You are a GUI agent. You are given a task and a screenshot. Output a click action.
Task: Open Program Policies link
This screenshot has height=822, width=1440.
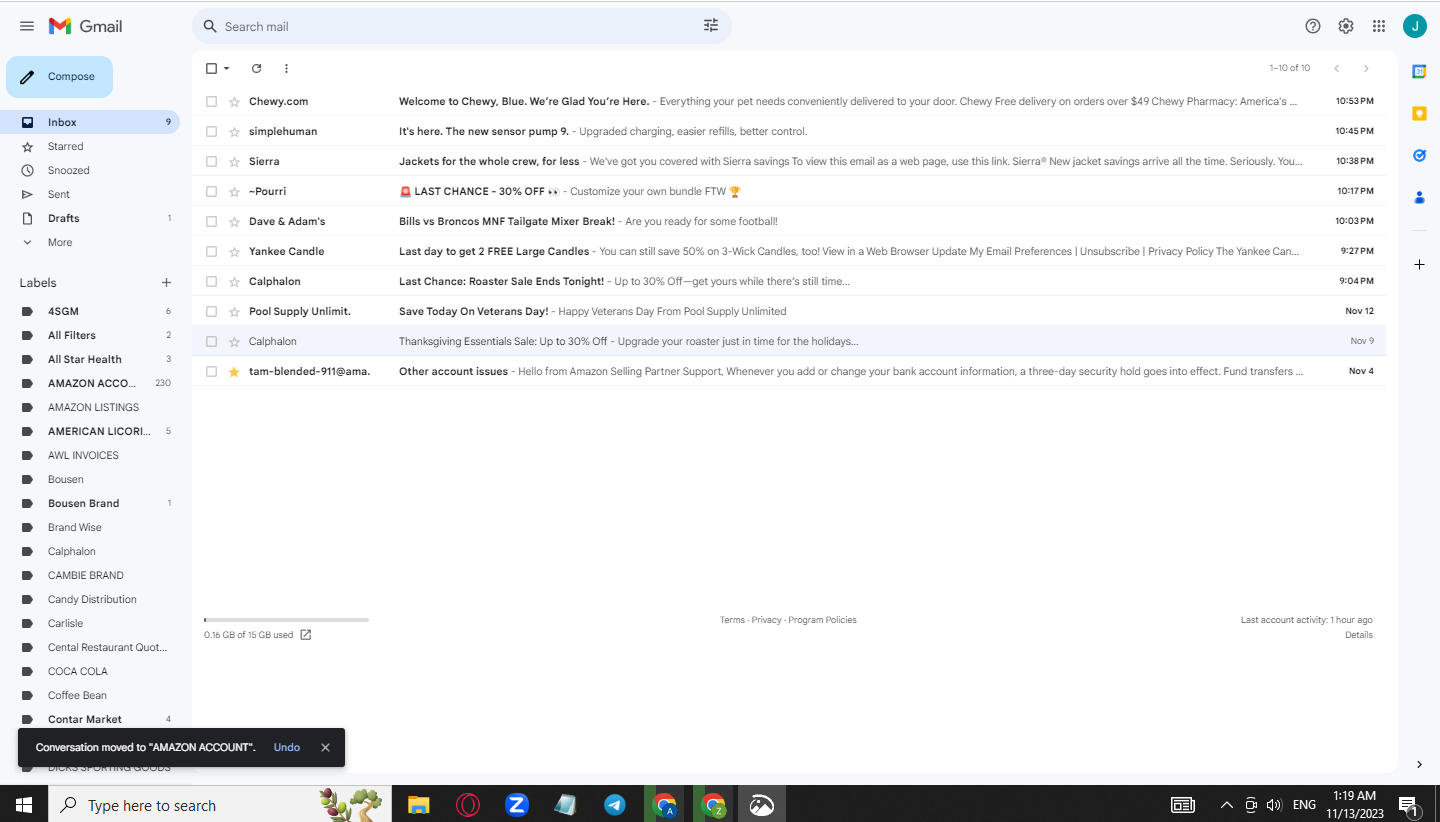coord(822,620)
